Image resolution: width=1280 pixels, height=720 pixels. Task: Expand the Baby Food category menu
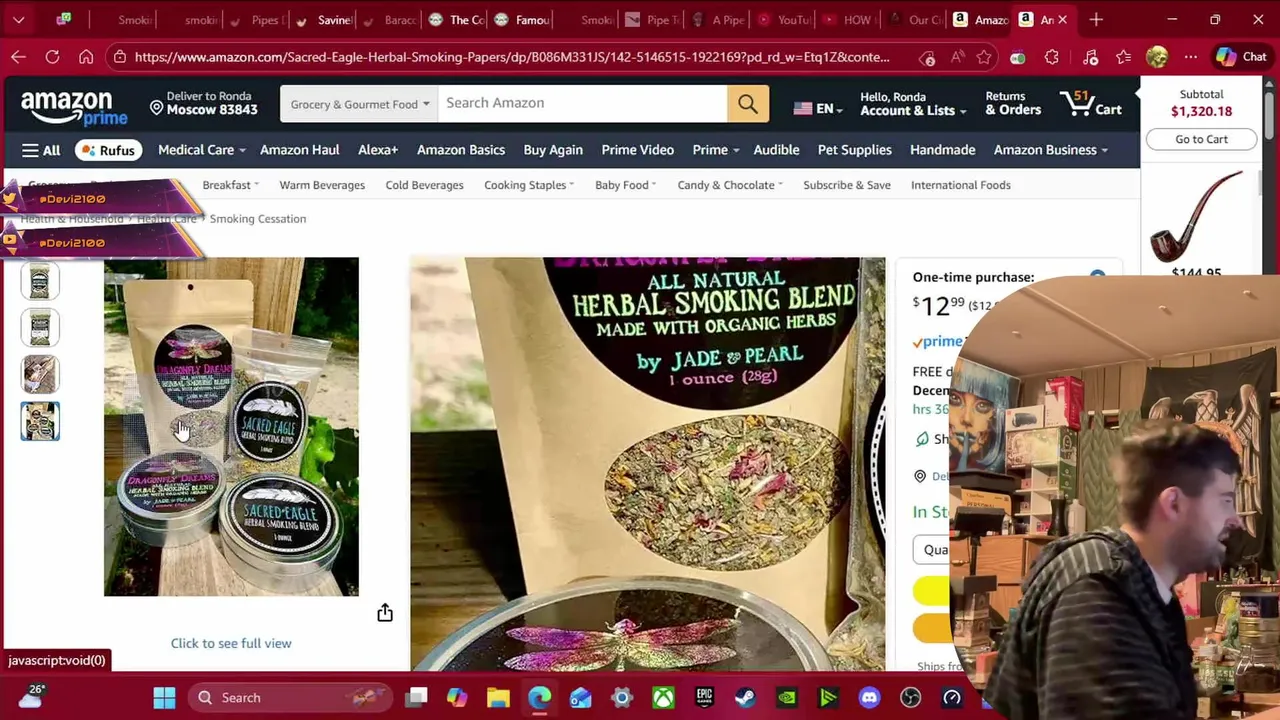pos(625,185)
